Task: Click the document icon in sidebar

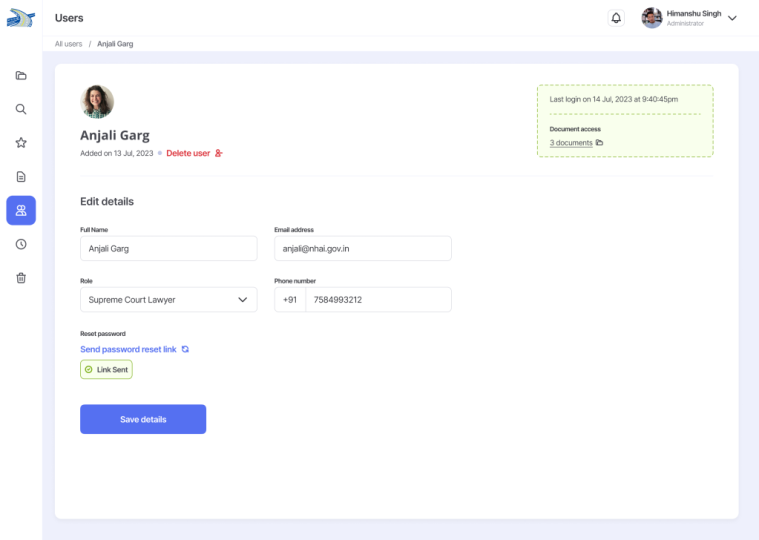Action: pyautogui.click(x=21, y=177)
